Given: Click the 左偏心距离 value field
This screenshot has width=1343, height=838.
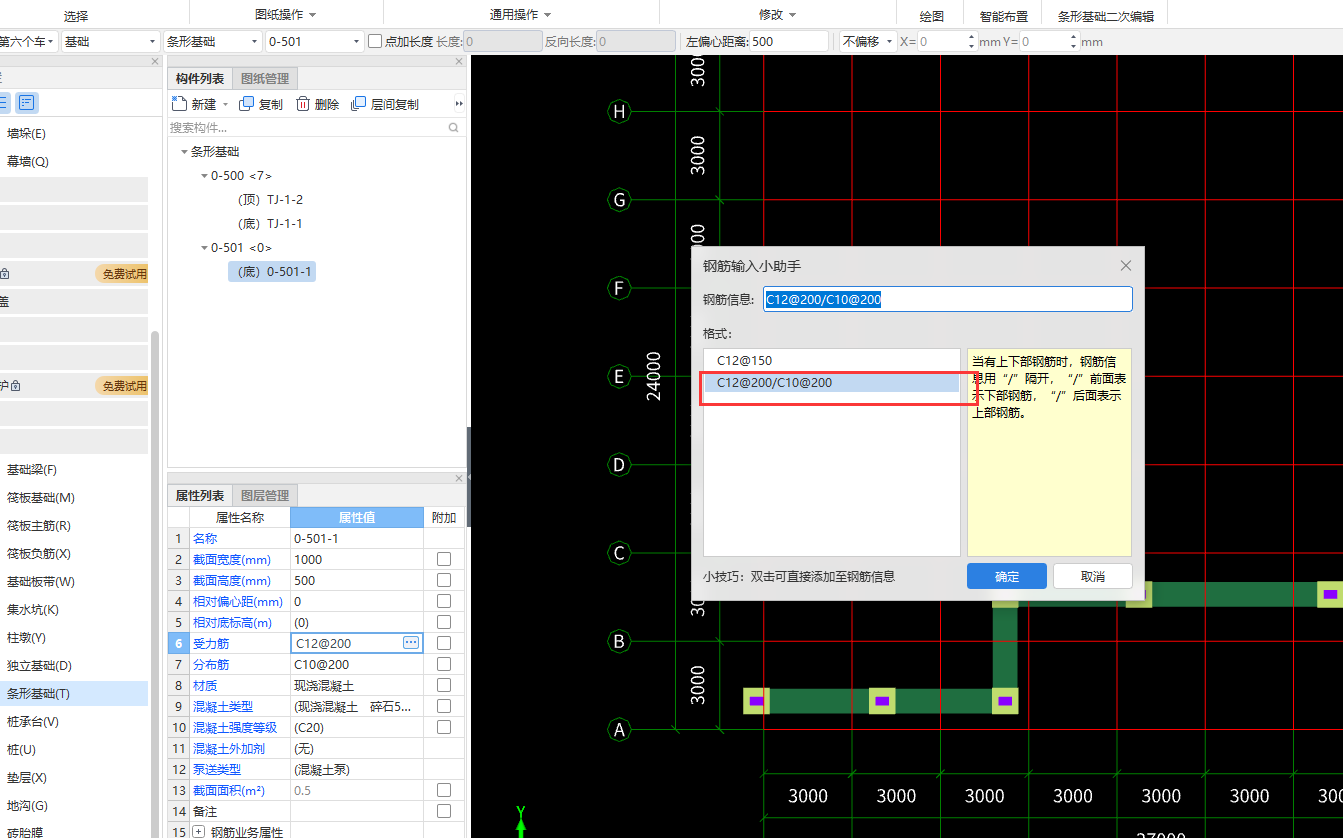Looking at the screenshot, I should [789, 41].
